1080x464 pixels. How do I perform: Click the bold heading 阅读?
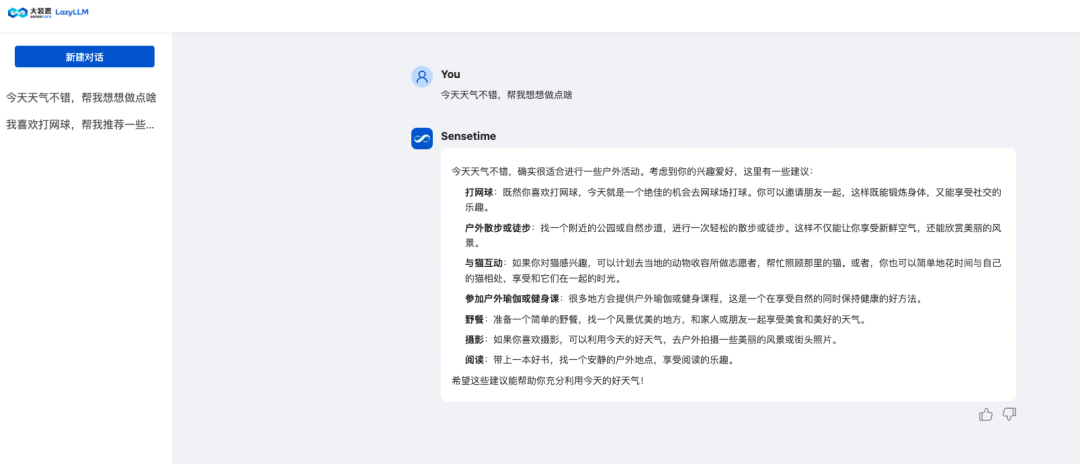click(x=475, y=360)
